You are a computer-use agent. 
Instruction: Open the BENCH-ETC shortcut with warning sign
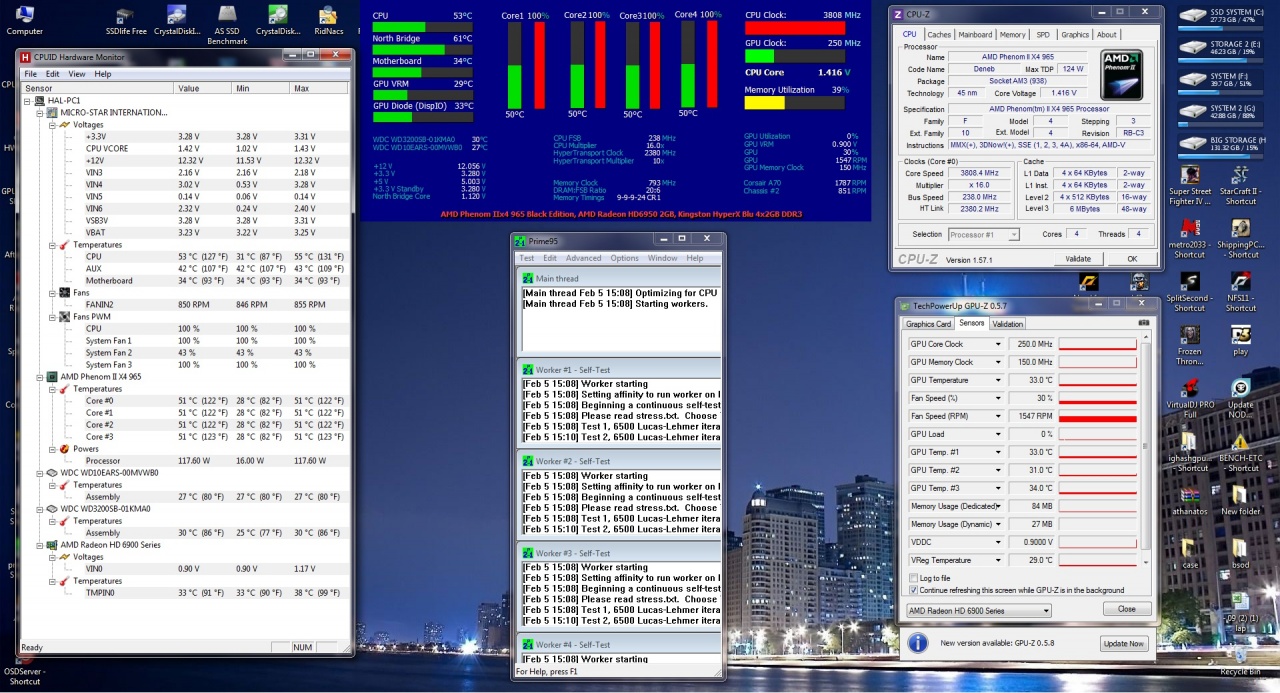[x=1241, y=452]
